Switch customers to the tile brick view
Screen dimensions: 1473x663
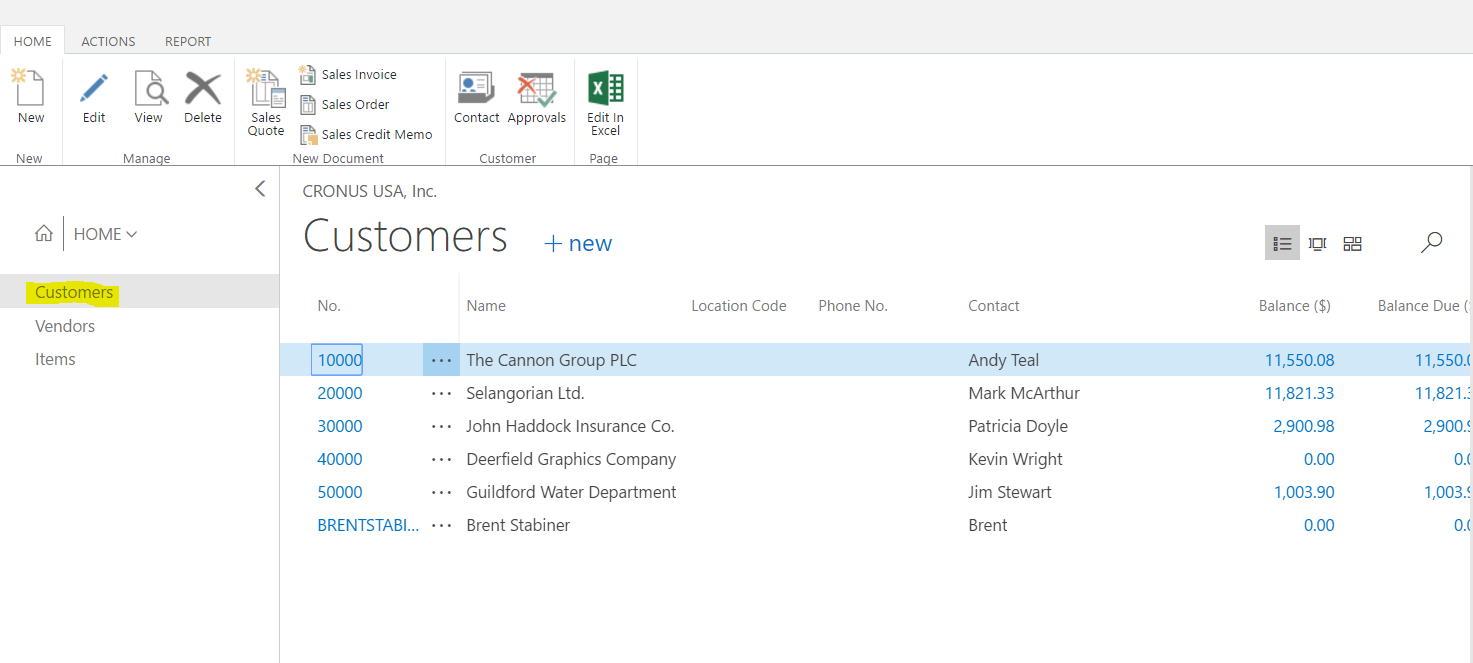1352,242
